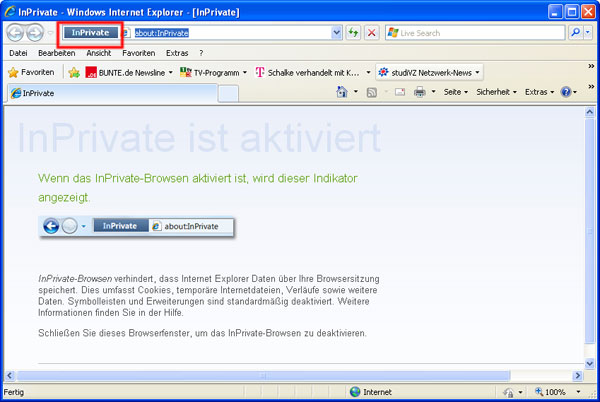Click the vertical scrollbar down arrow
The image size is (600, 402).
pos(590,363)
